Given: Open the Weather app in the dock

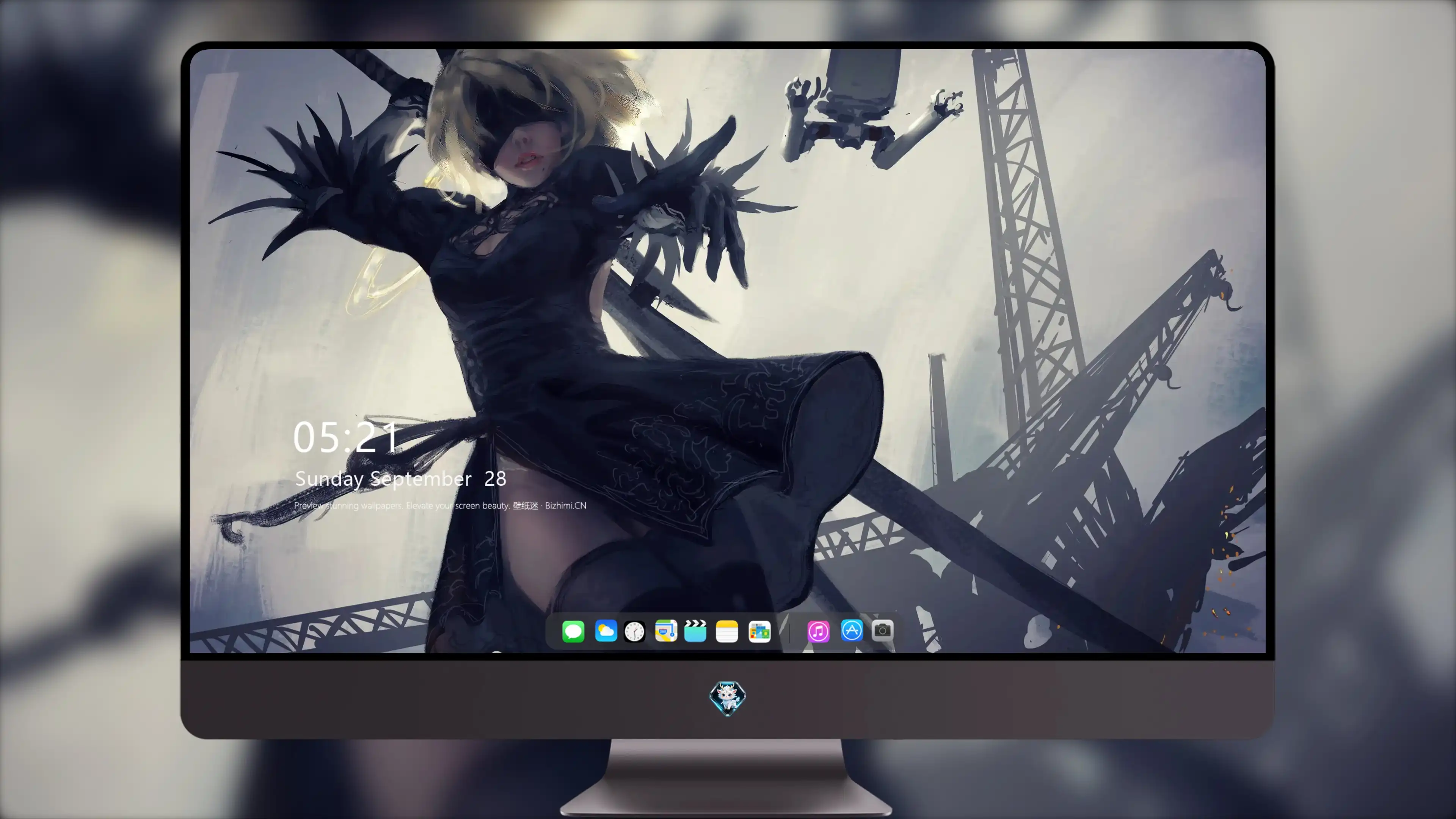Looking at the screenshot, I should 606,631.
